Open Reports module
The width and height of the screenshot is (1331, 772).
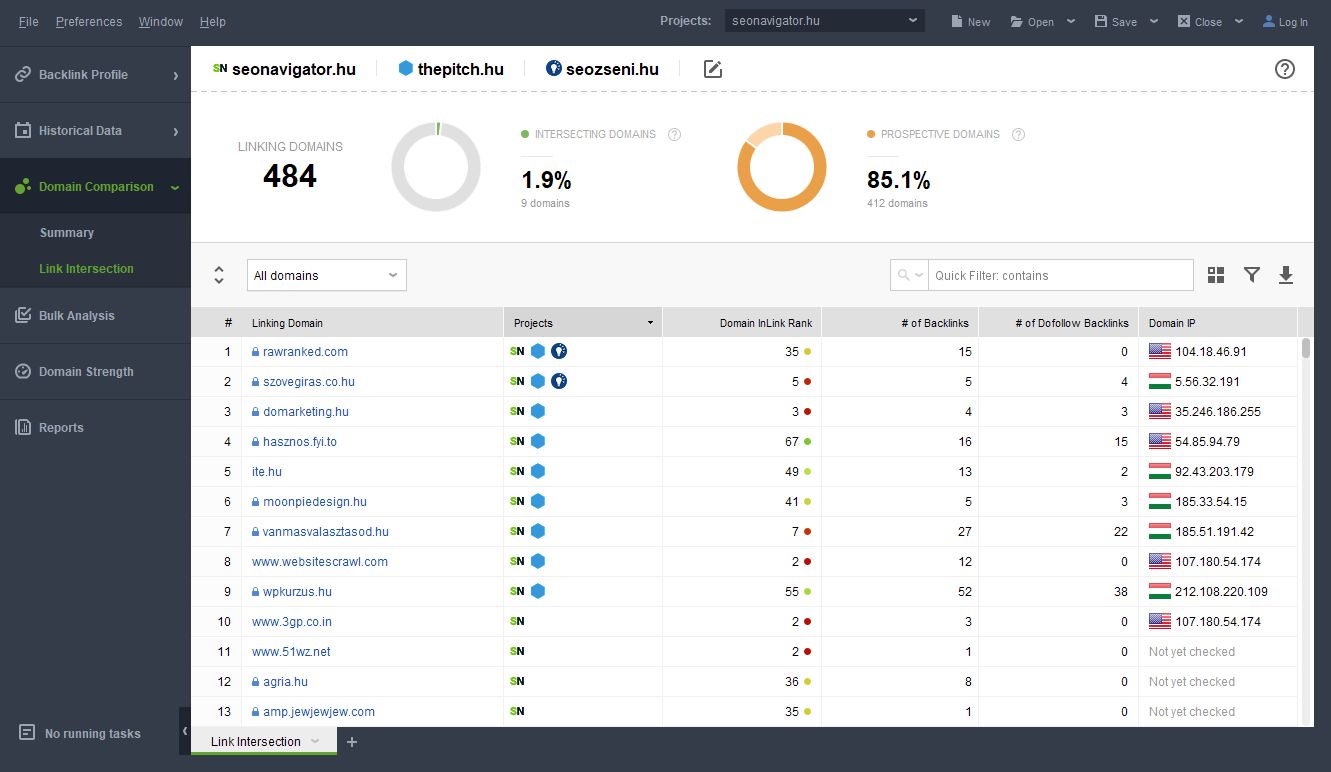pos(95,427)
